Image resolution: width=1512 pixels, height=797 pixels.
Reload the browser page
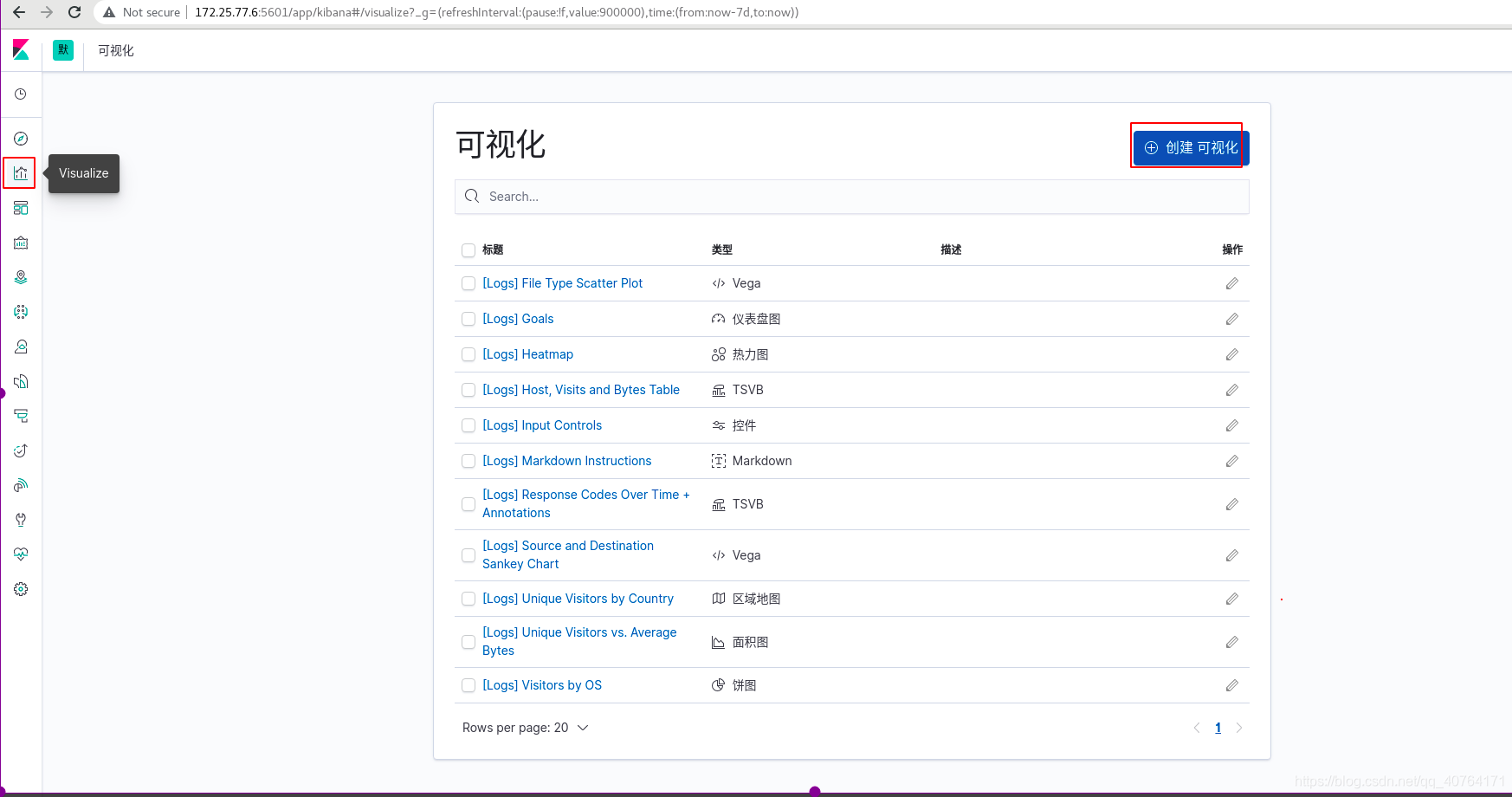coord(74,12)
